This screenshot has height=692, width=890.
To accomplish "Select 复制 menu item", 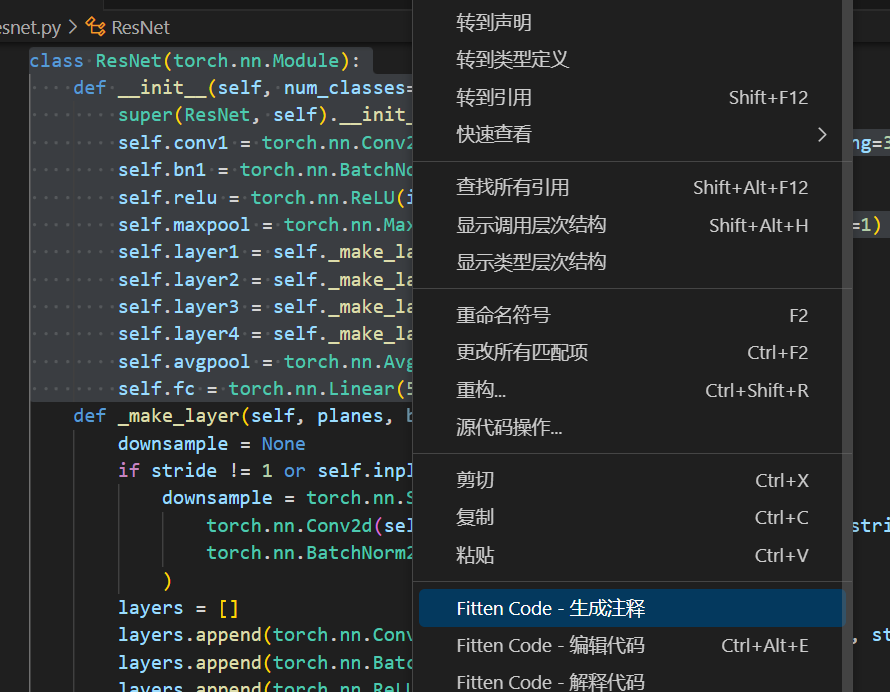I will point(475,518).
